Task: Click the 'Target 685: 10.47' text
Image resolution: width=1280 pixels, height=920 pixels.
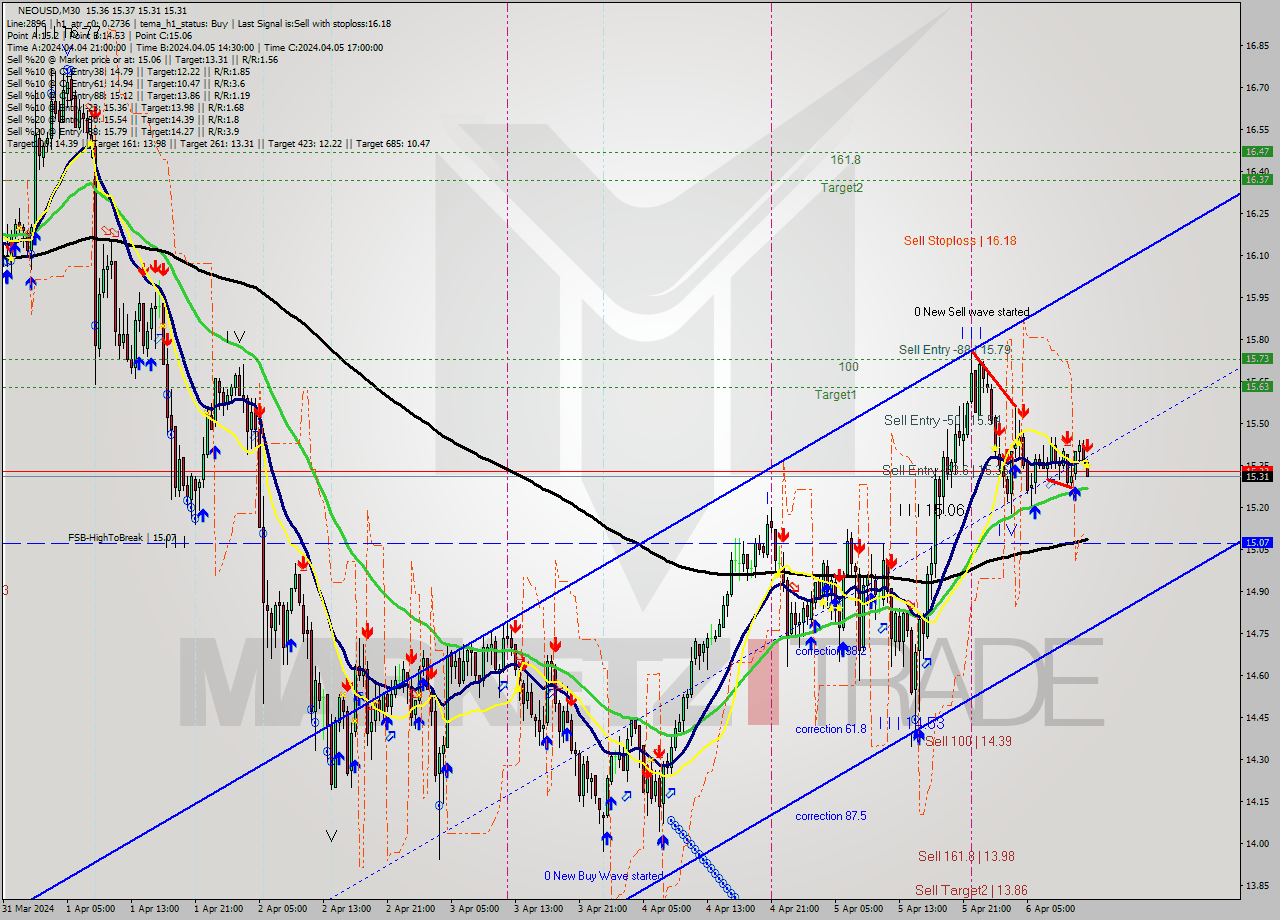Action: point(393,143)
